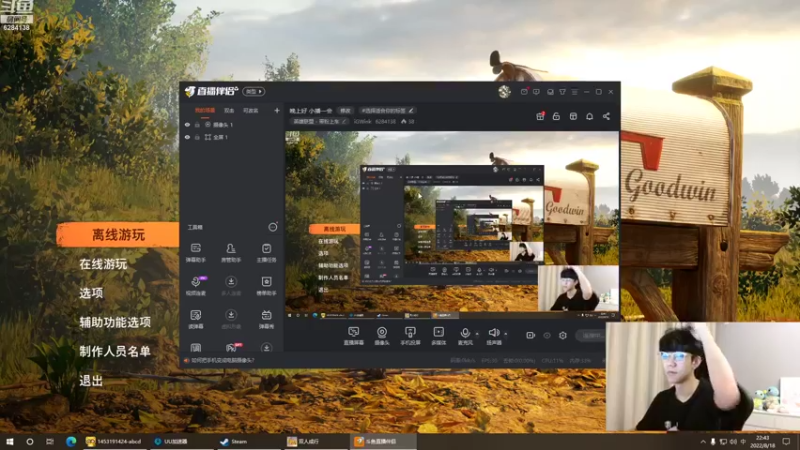Image resolution: width=800 pixels, height=450 pixels.
Task: Choose 制作人员名单 in the game menu
Action: point(115,351)
